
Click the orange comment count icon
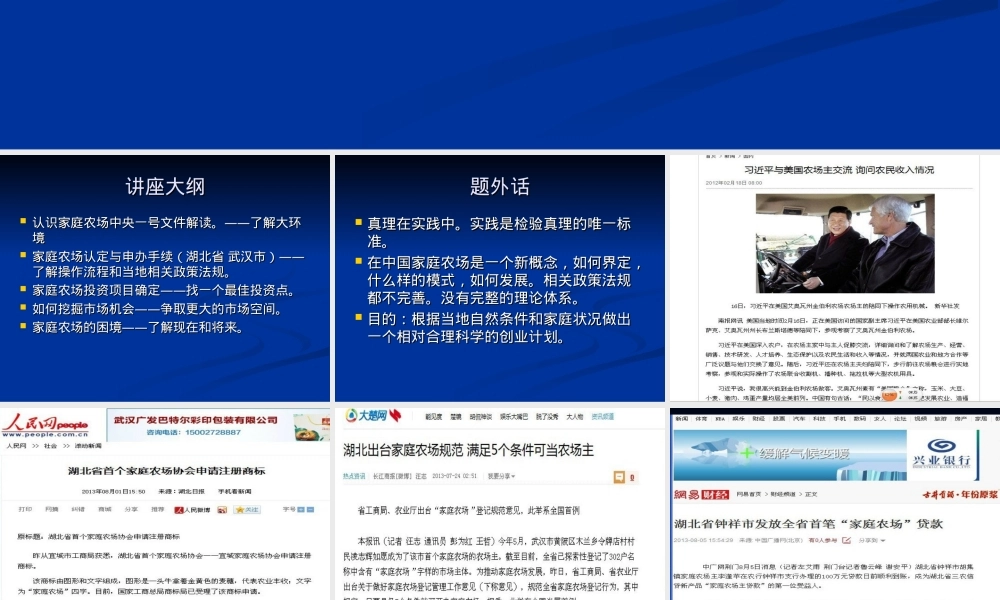(619, 477)
